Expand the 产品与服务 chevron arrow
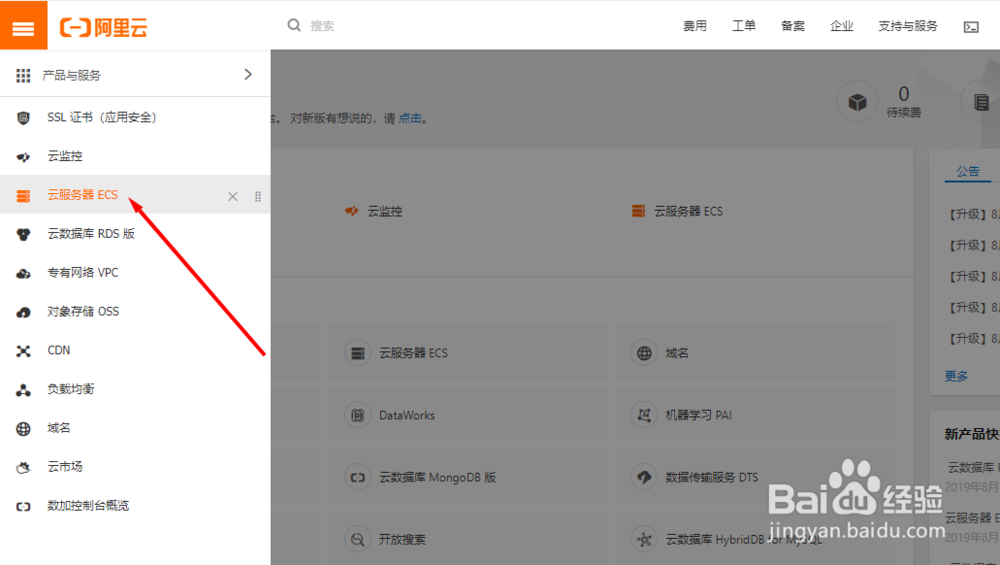 pyautogui.click(x=248, y=75)
